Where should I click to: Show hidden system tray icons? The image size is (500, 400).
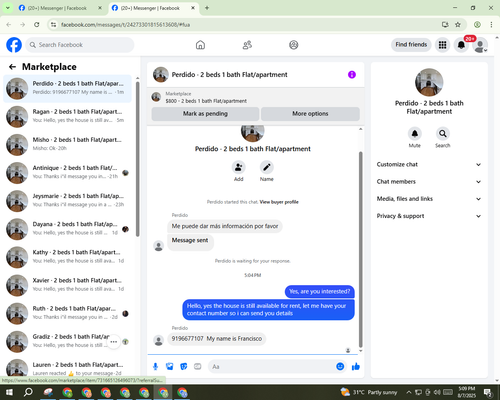point(409,392)
